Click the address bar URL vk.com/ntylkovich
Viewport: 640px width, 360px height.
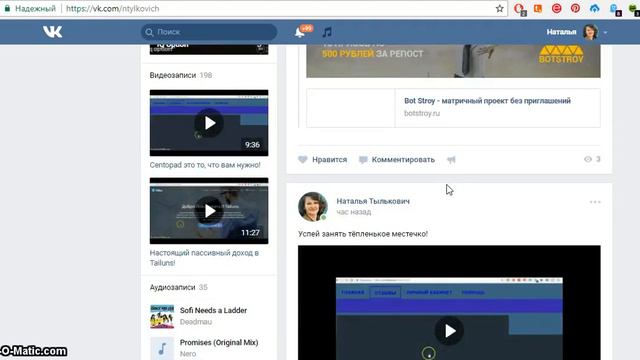[x=113, y=9]
